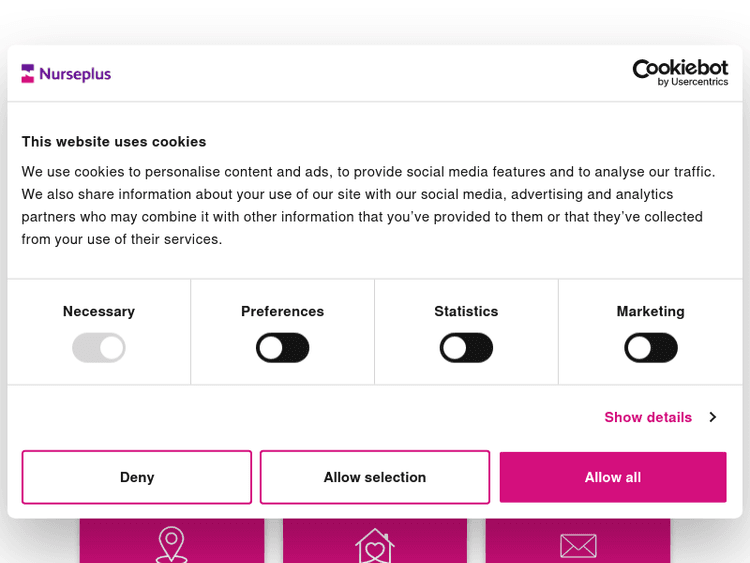
Task: Turn on the Statistics cookies switch
Action: (x=466, y=348)
